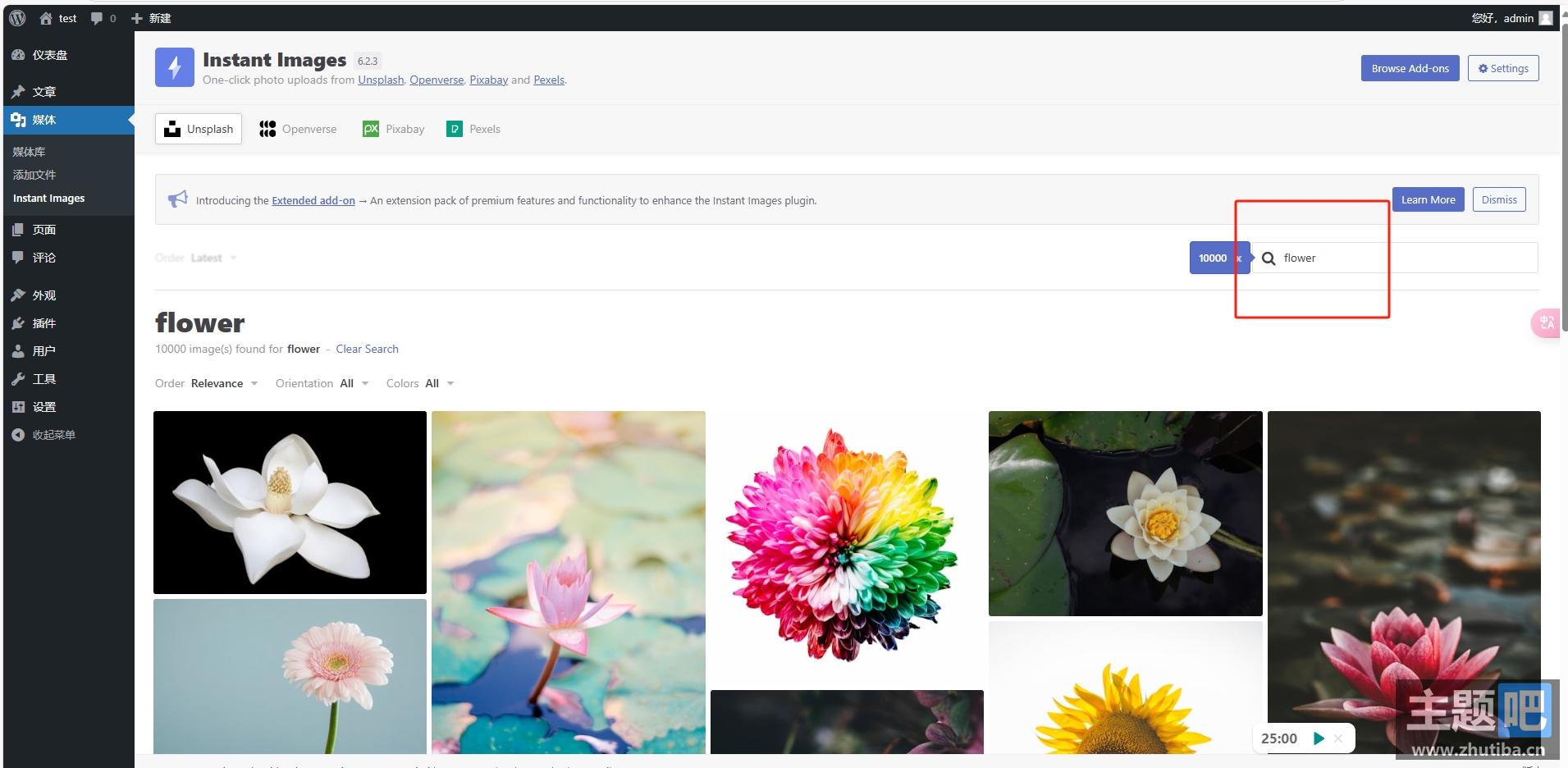The width and height of the screenshot is (1568, 768).
Task: Select the white magnolia on black thumbnail
Action: (290, 502)
